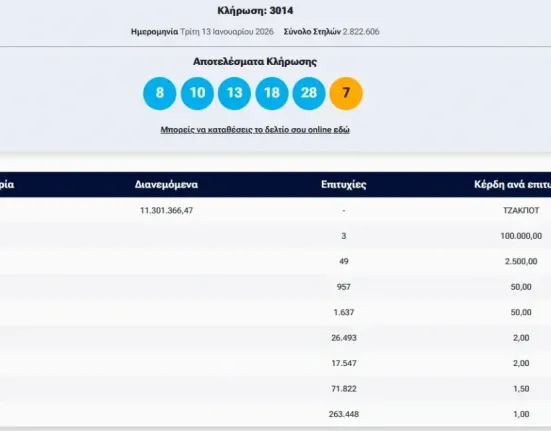
Task: Select the winners count 263.448
Action: click(x=344, y=414)
